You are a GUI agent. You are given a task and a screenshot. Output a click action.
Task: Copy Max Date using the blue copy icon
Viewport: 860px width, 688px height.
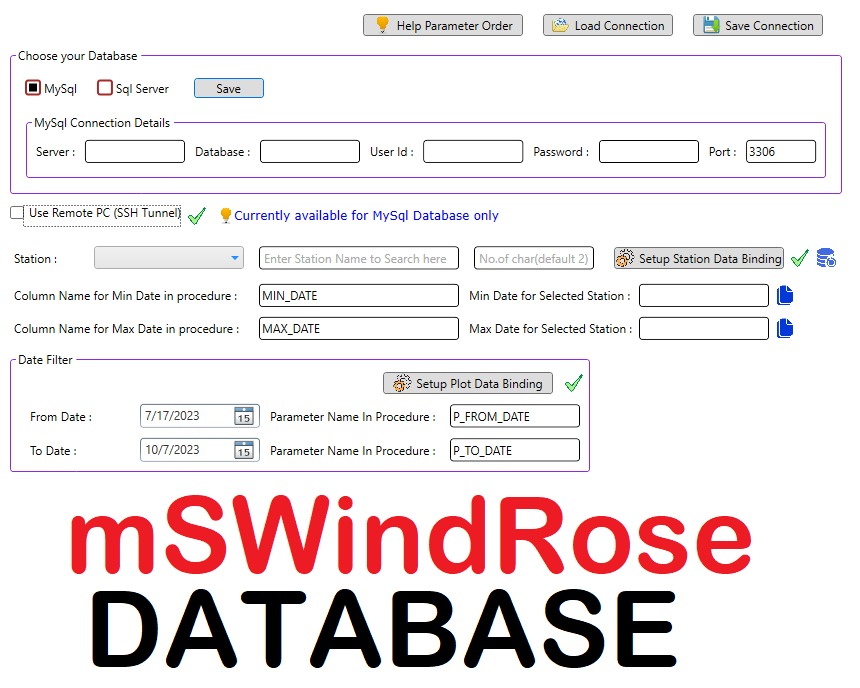point(785,328)
